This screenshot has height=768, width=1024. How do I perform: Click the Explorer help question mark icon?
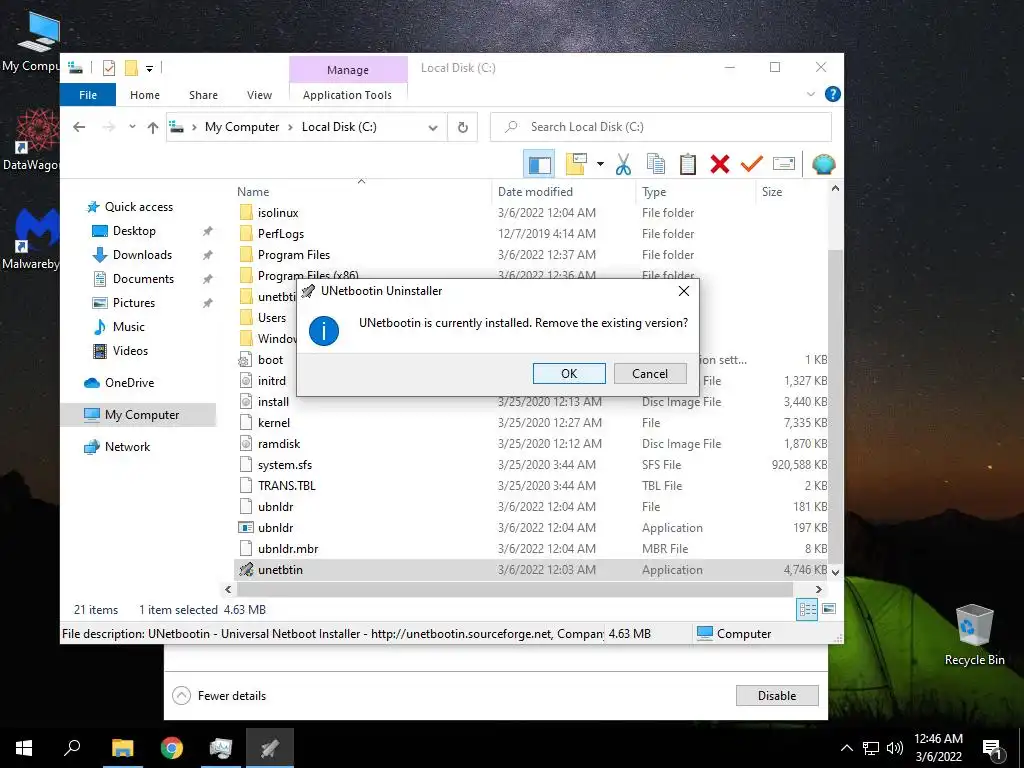[x=833, y=94]
